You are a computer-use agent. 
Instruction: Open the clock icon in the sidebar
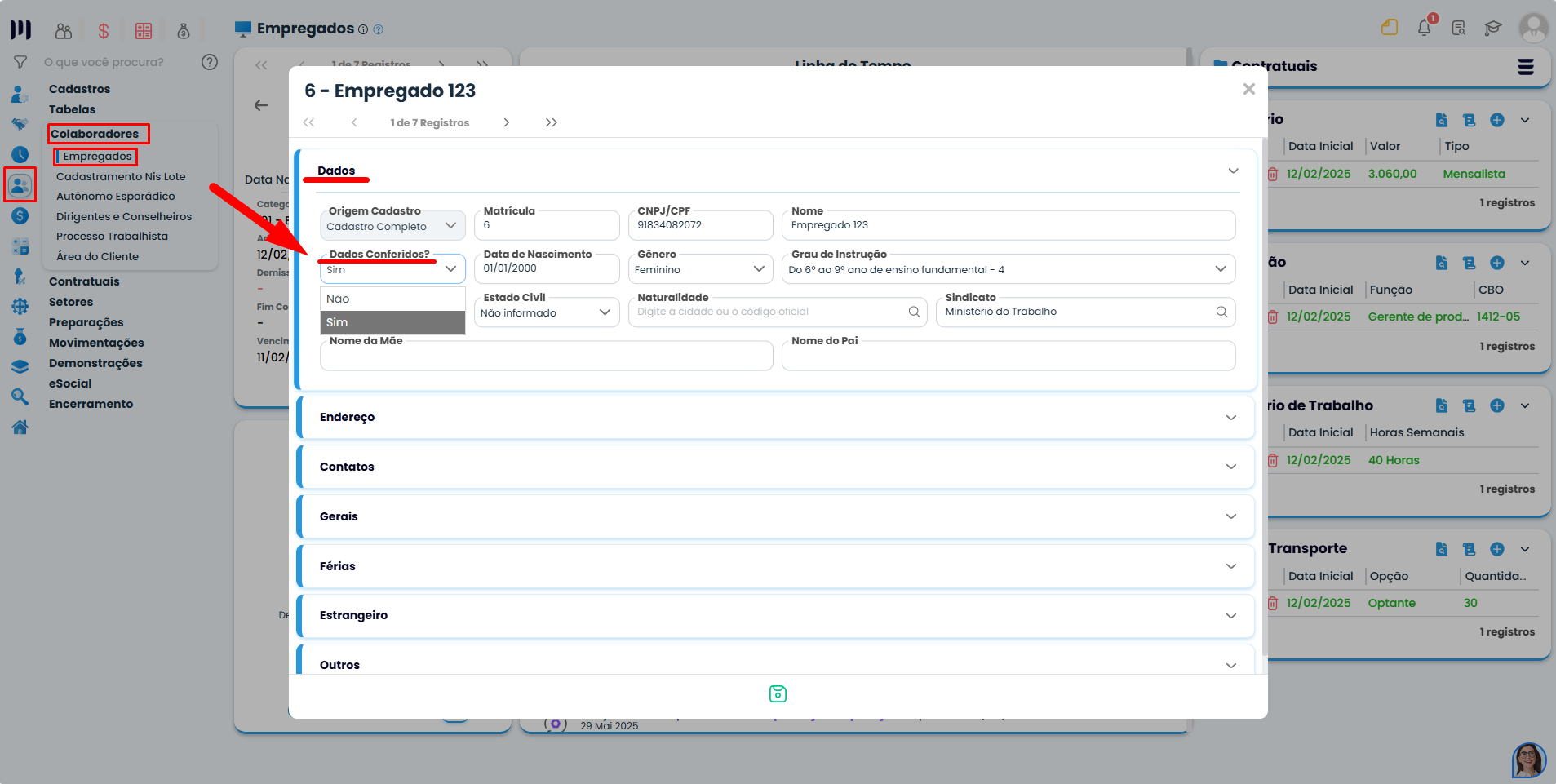pyautogui.click(x=20, y=154)
